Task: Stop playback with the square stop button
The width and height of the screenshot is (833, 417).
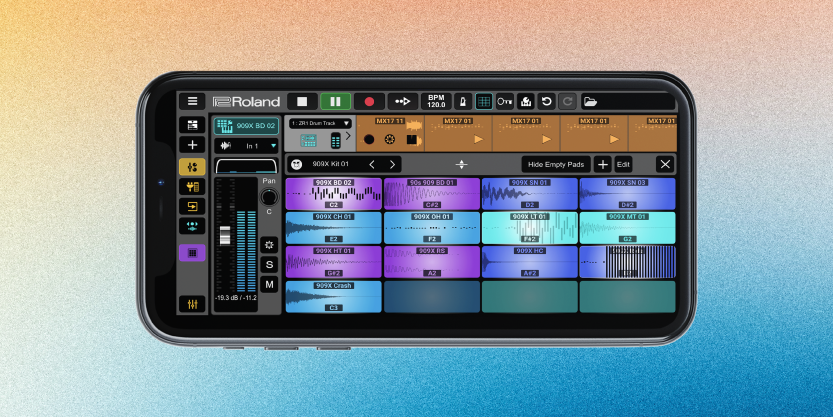Action: coord(302,101)
